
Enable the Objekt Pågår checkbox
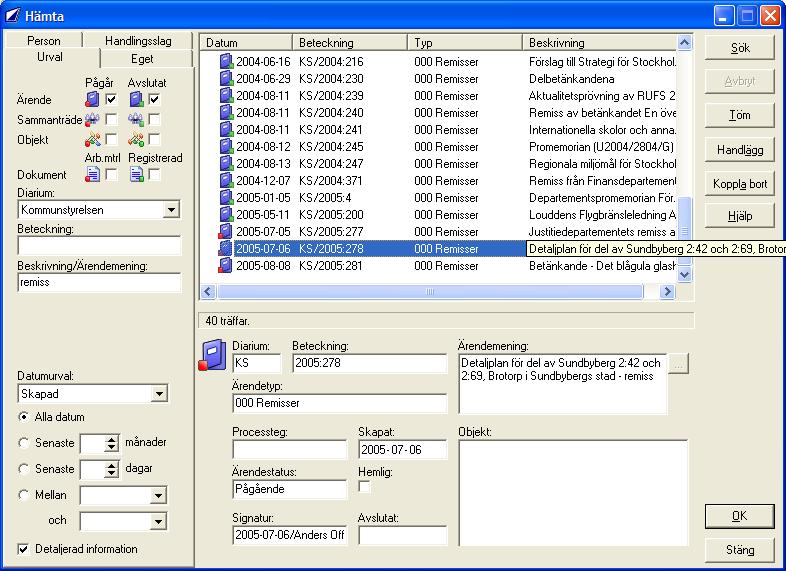pyautogui.click(x=111, y=139)
